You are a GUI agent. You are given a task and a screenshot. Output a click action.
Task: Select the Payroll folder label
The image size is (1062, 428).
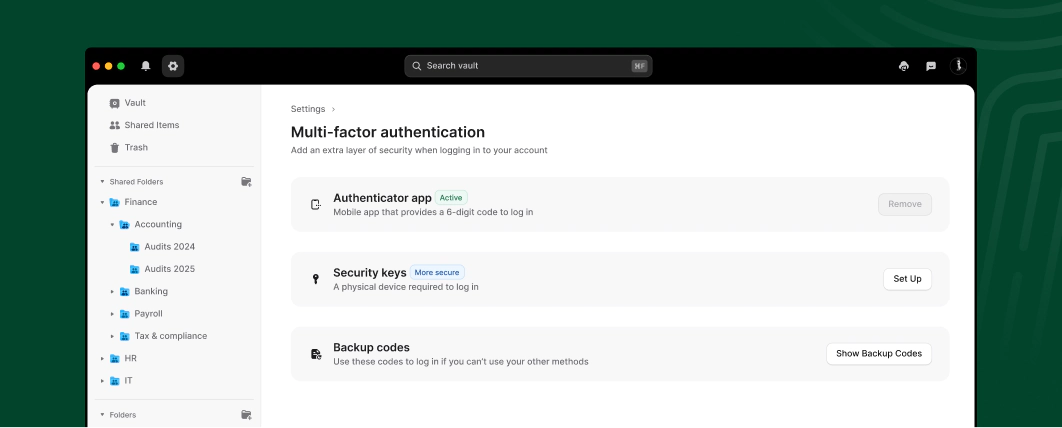pos(148,314)
